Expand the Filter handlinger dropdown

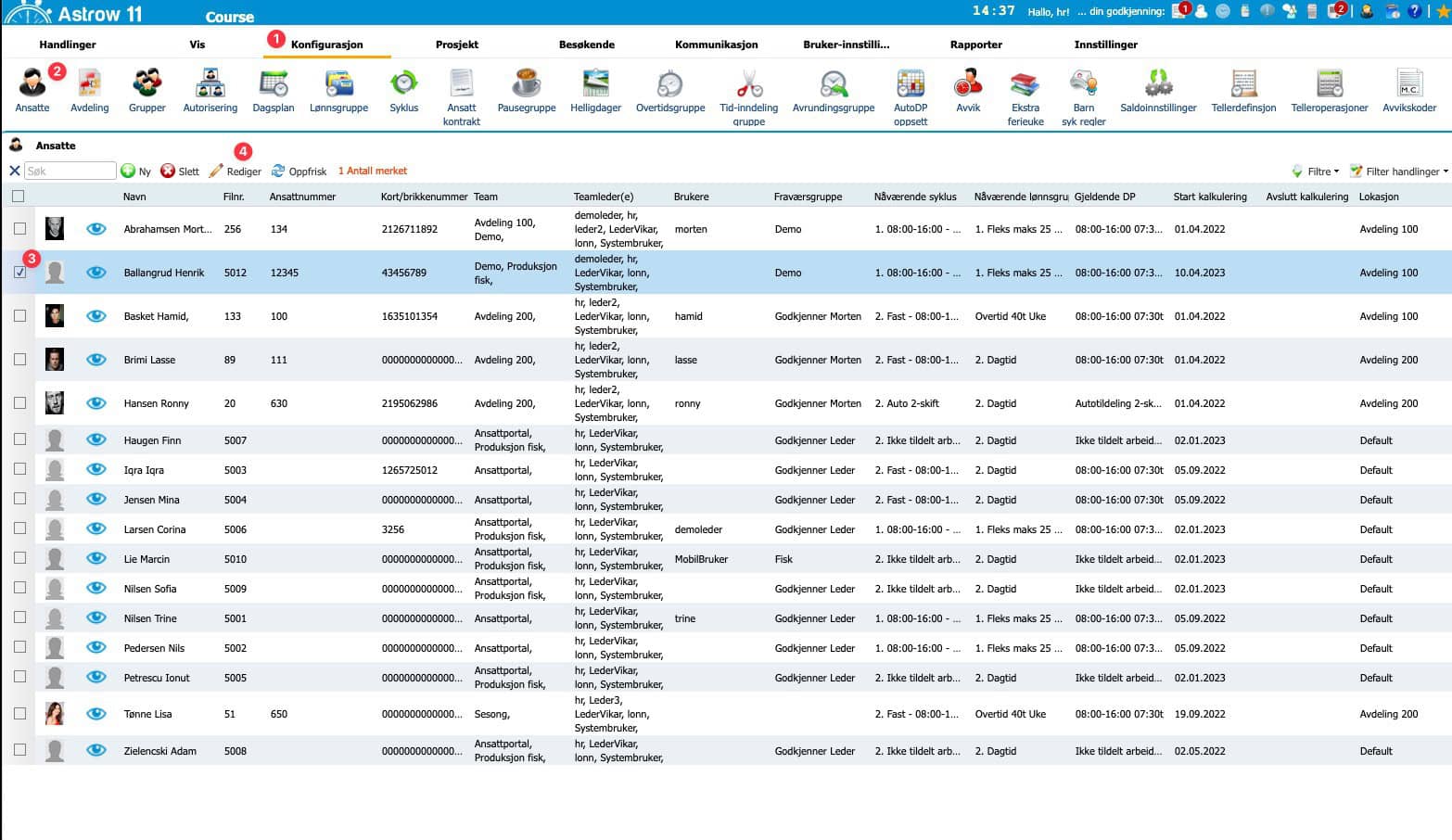tap(1400, 171)
